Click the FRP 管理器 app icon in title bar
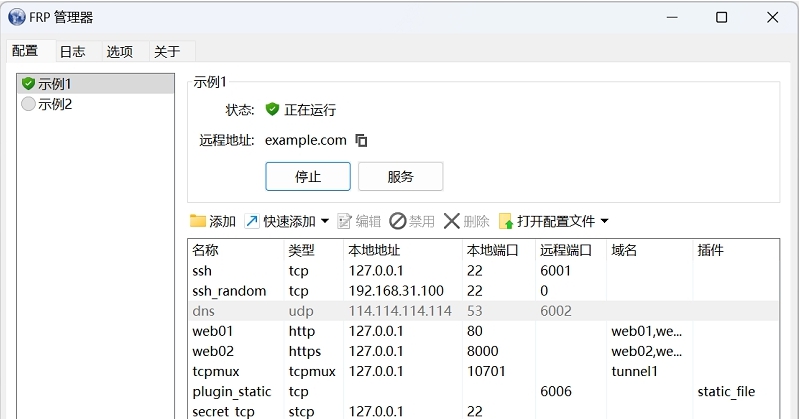Screen dimensions: 802x419 pyautogui.click(x=17, y=17)
